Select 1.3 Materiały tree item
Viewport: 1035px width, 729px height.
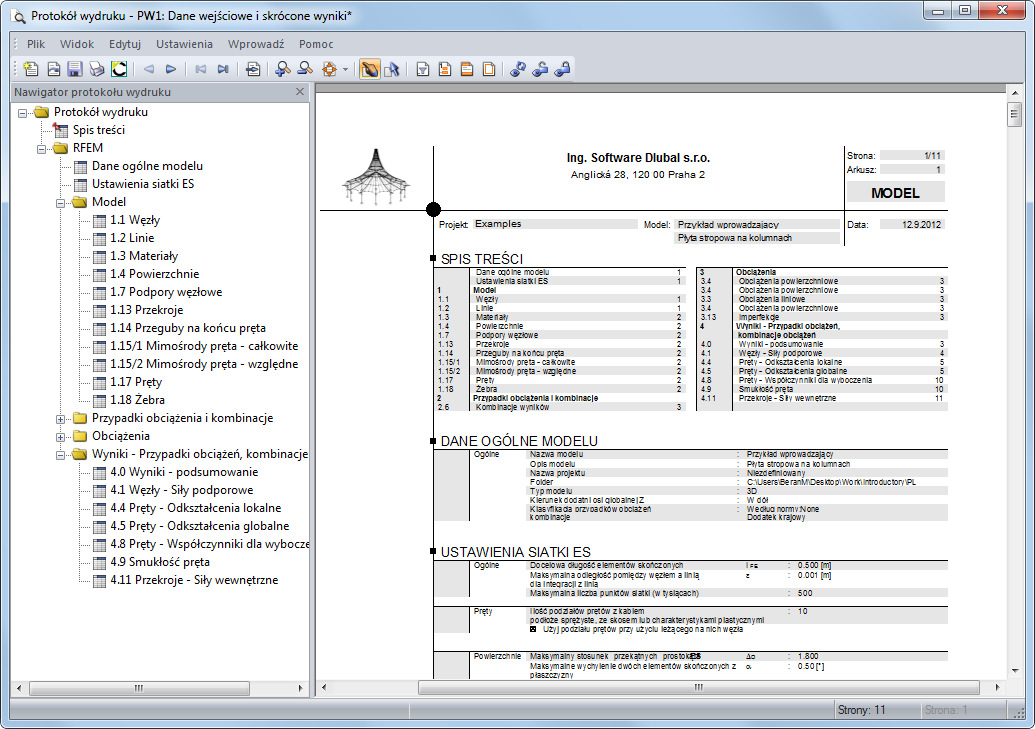[x=144, y=256]
